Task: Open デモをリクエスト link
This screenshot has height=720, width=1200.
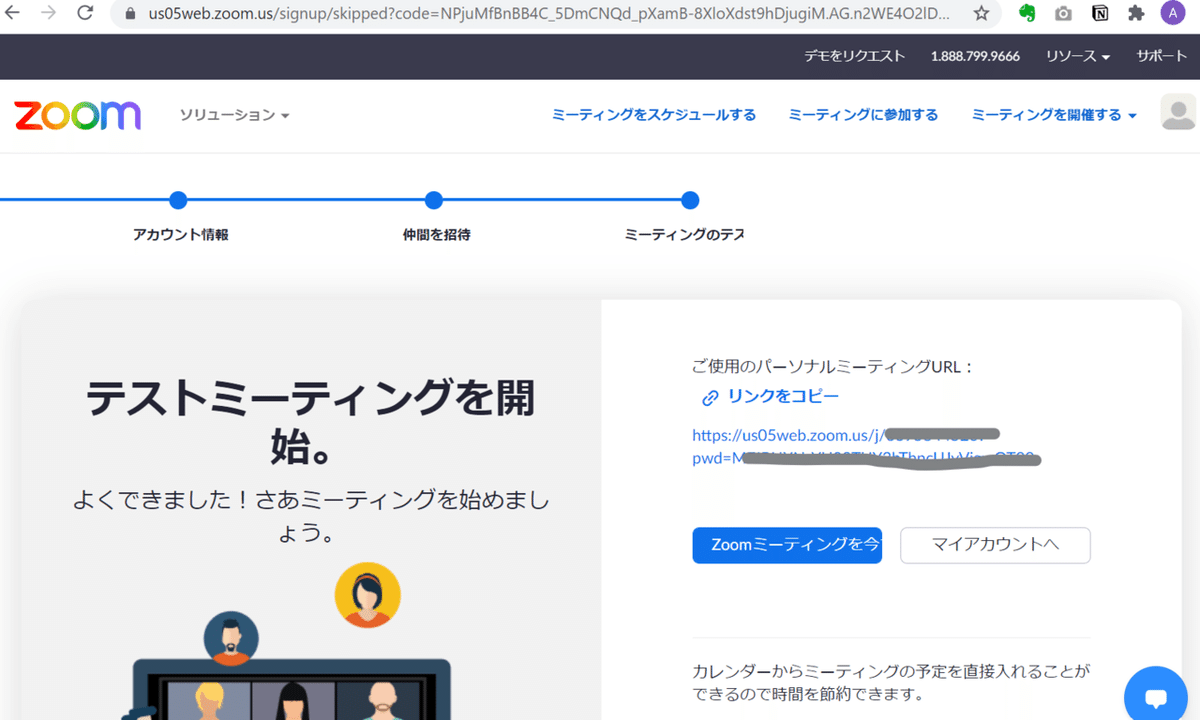Action: (x=854, y=57)
